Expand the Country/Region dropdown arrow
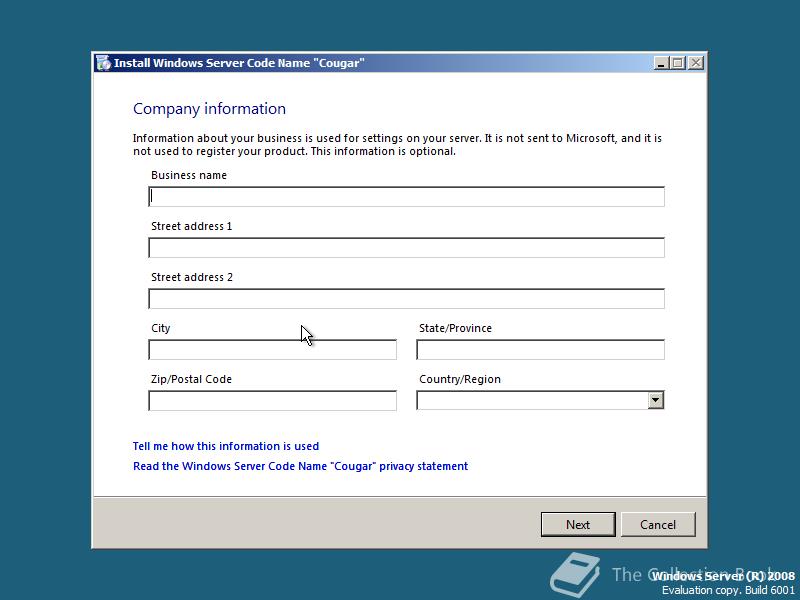 pos(656,401)
